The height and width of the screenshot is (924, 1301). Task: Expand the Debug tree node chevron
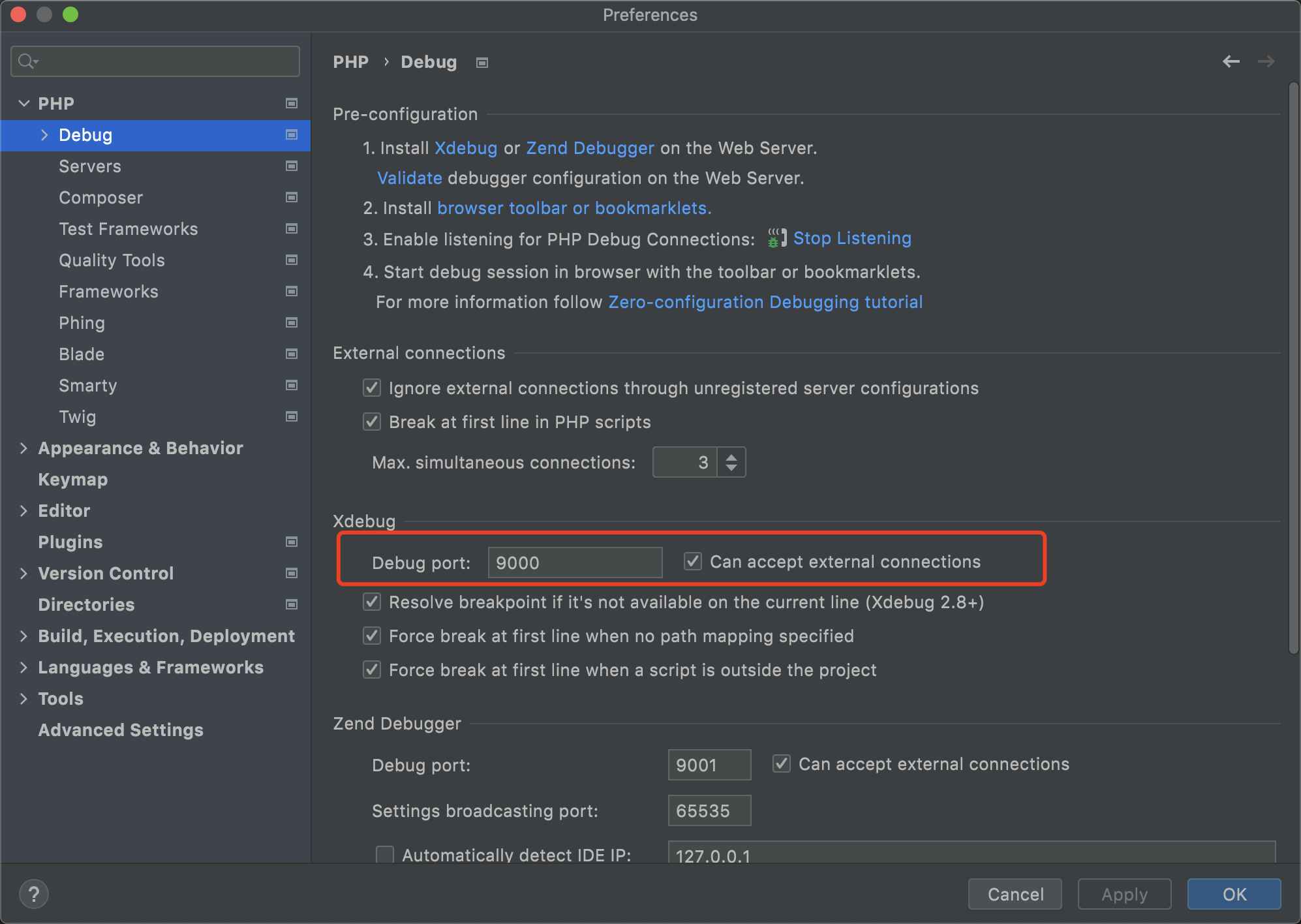click(44, 135)
